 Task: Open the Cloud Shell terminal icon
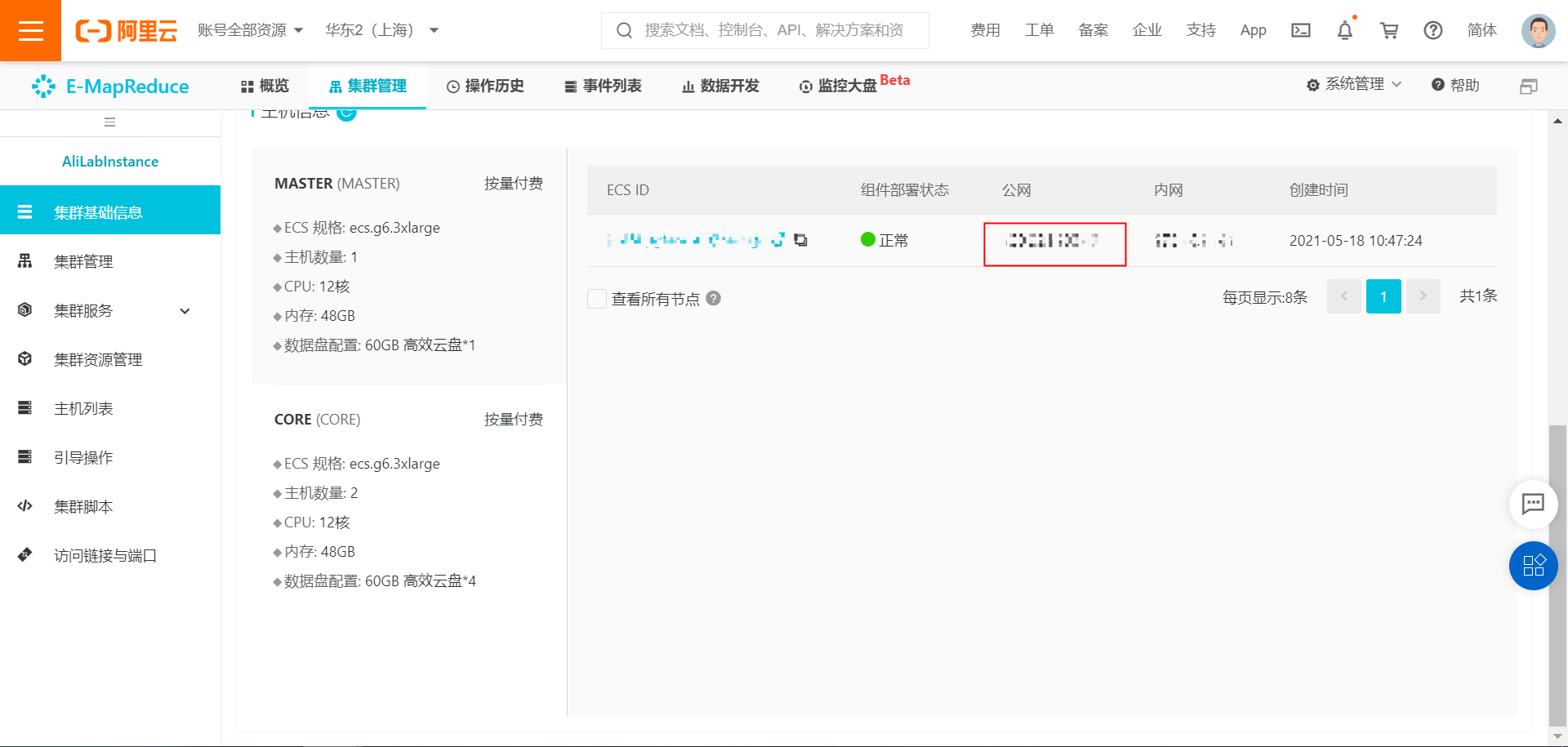1301,30
